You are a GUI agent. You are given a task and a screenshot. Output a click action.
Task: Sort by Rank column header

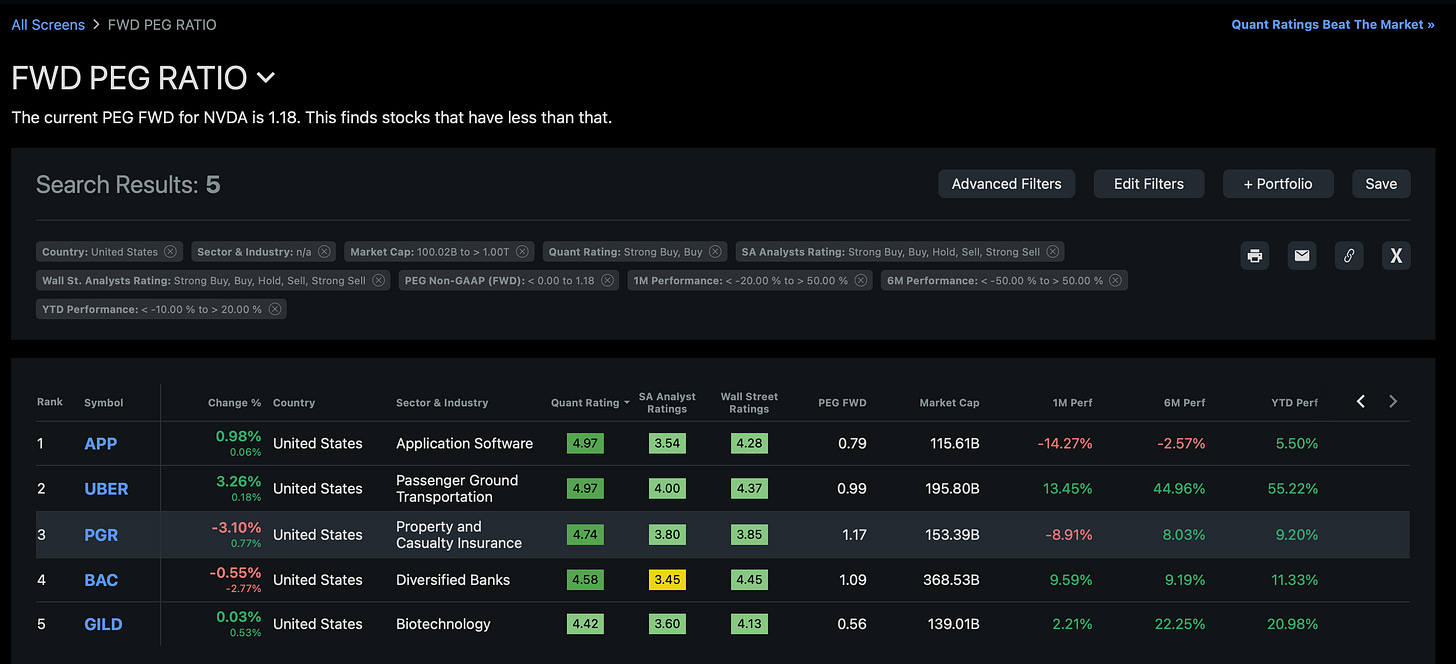pyautogui.click(x=50, y=402)
